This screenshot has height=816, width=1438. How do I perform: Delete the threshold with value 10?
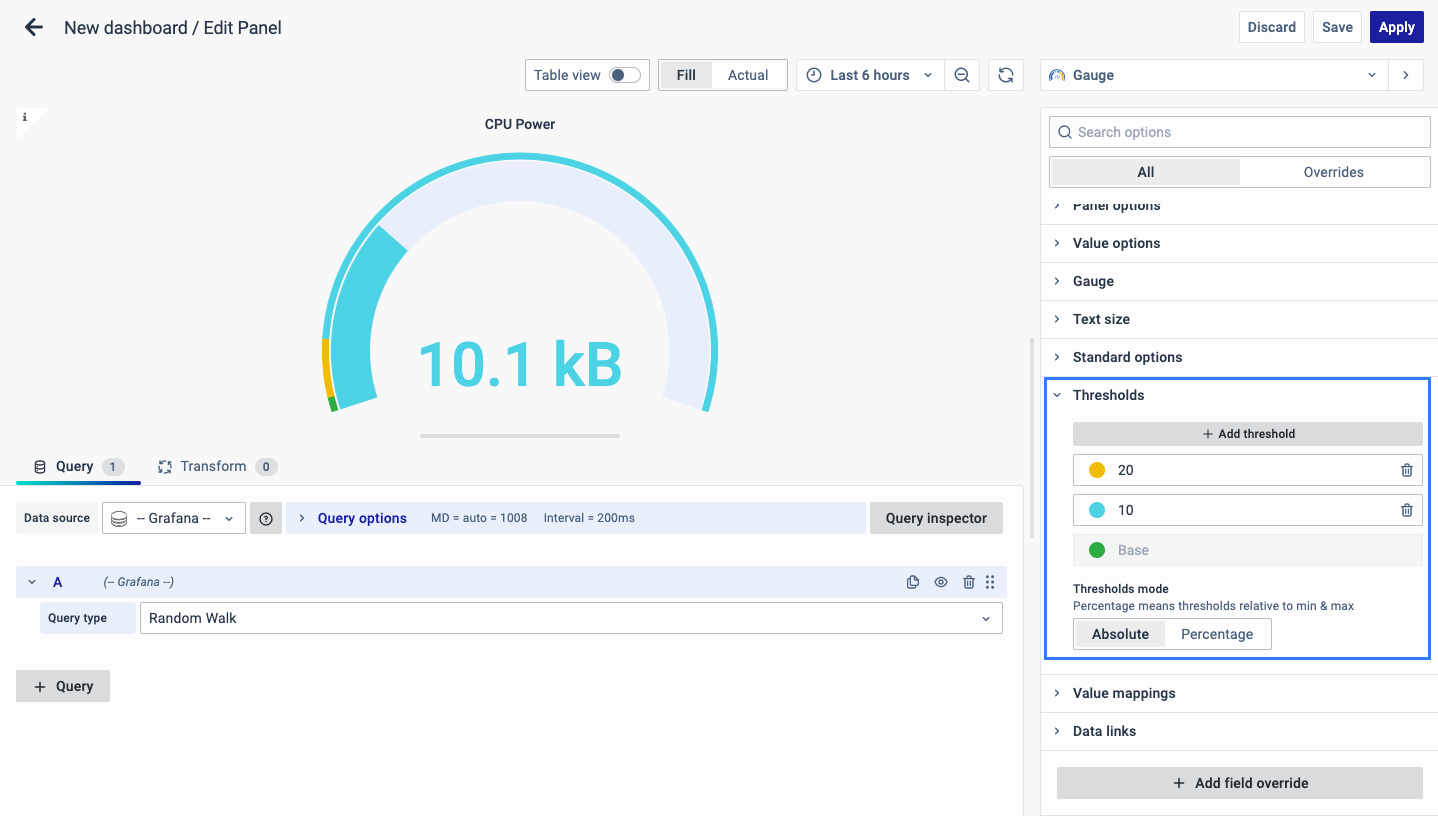click(1406, 510)
